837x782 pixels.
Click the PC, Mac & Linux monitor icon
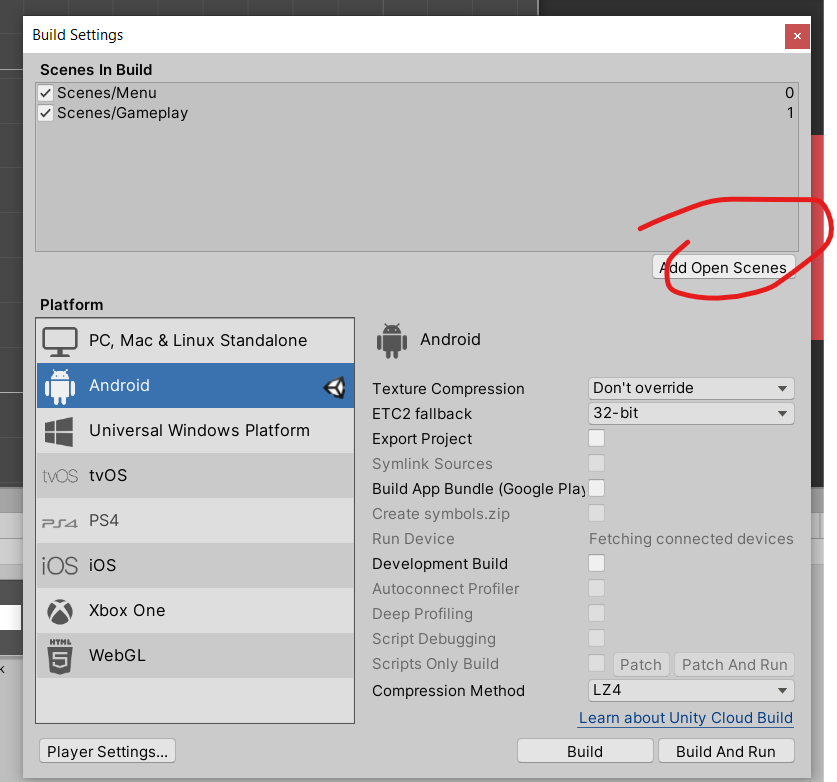tap(60, 342)
